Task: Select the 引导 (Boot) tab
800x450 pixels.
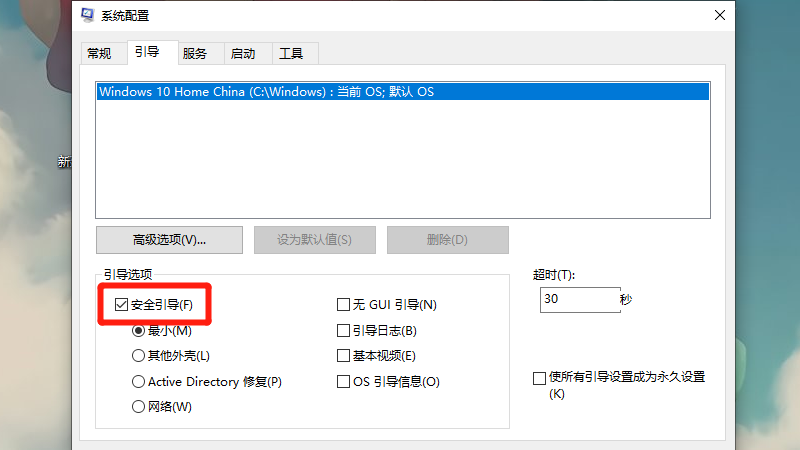Action: (146, 53)
